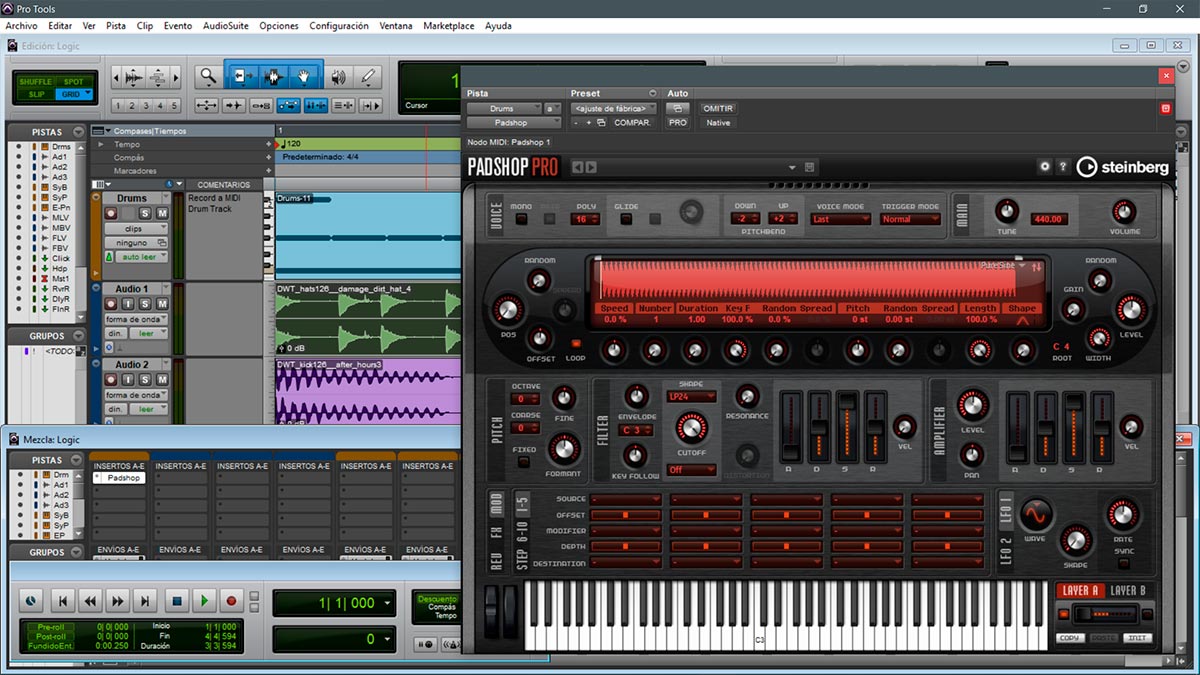Toggle the Glide switch in Padshop
This screenshot has width=1200, height=675.
click(x=626, y=219)
